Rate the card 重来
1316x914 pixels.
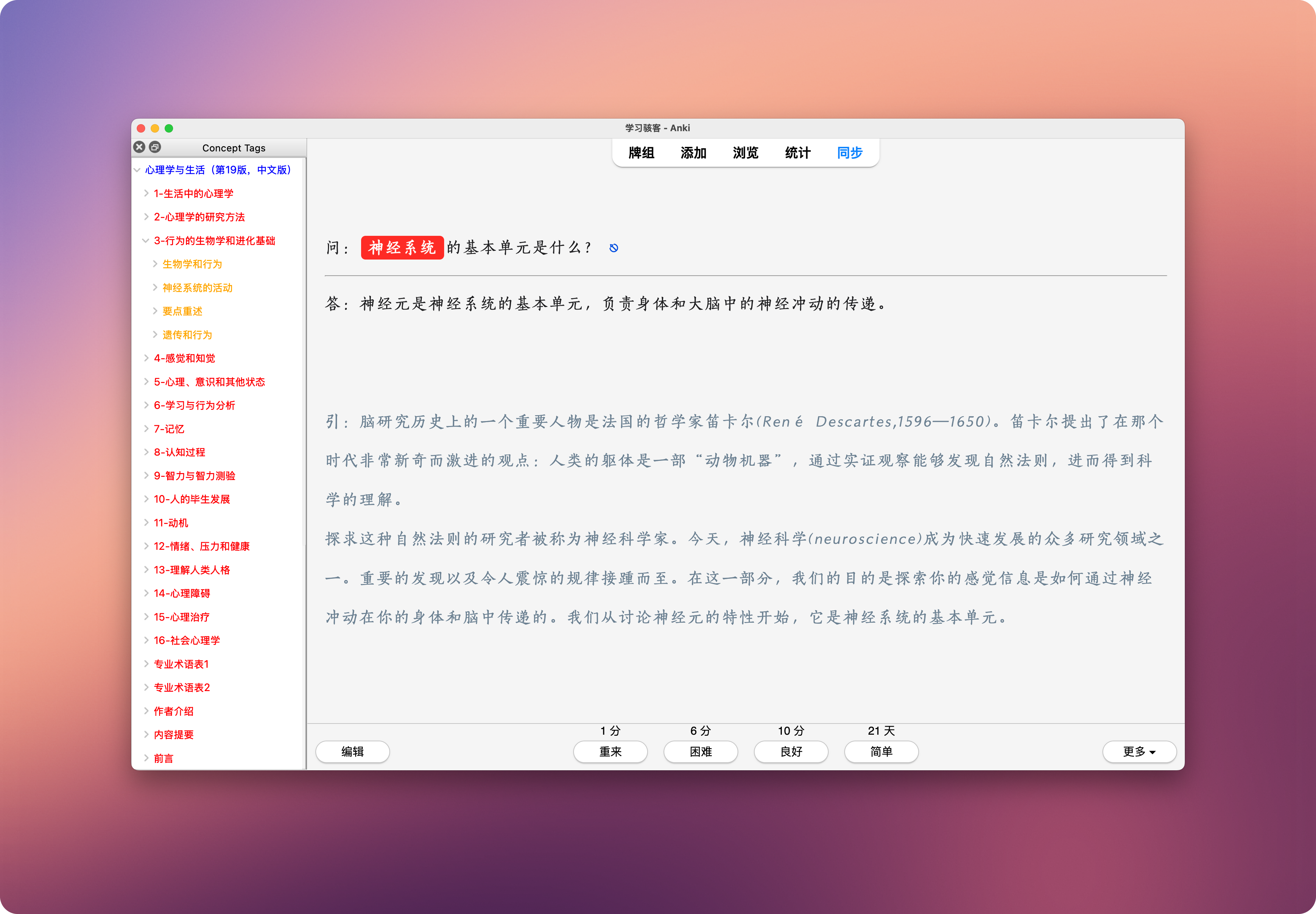pos(610,751)
